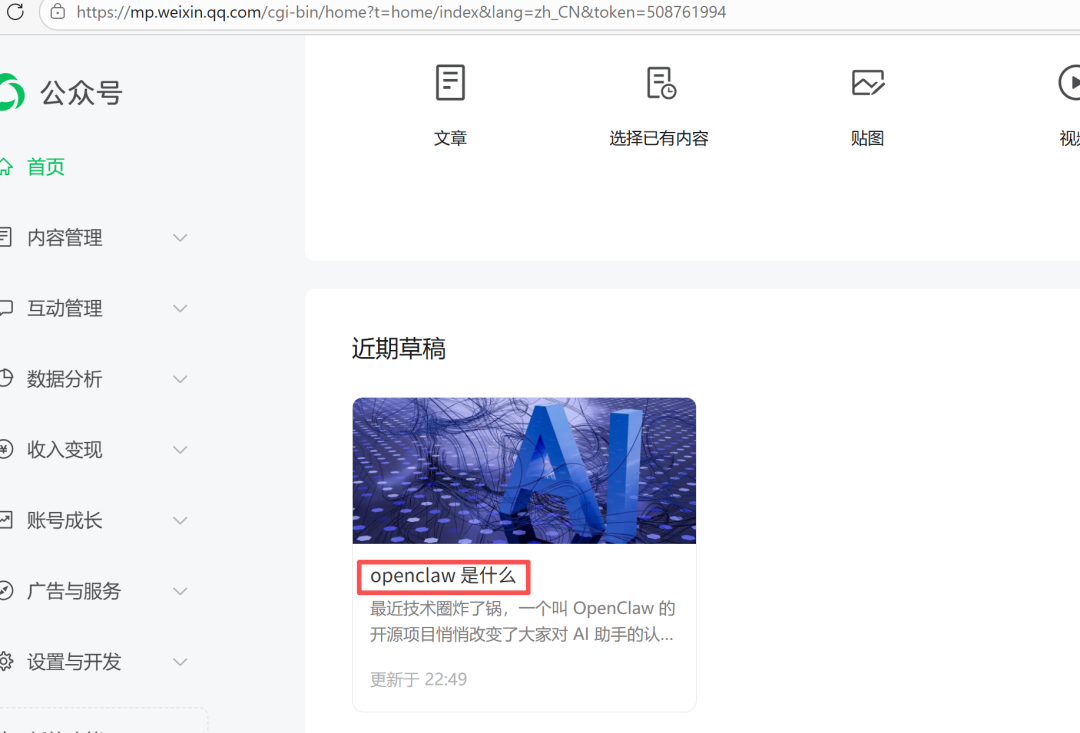Image resolution: width=1080 pixels, height=733 pixels.
Task: Click the 数据分析 pie chart icon
Action: point(6,378)
